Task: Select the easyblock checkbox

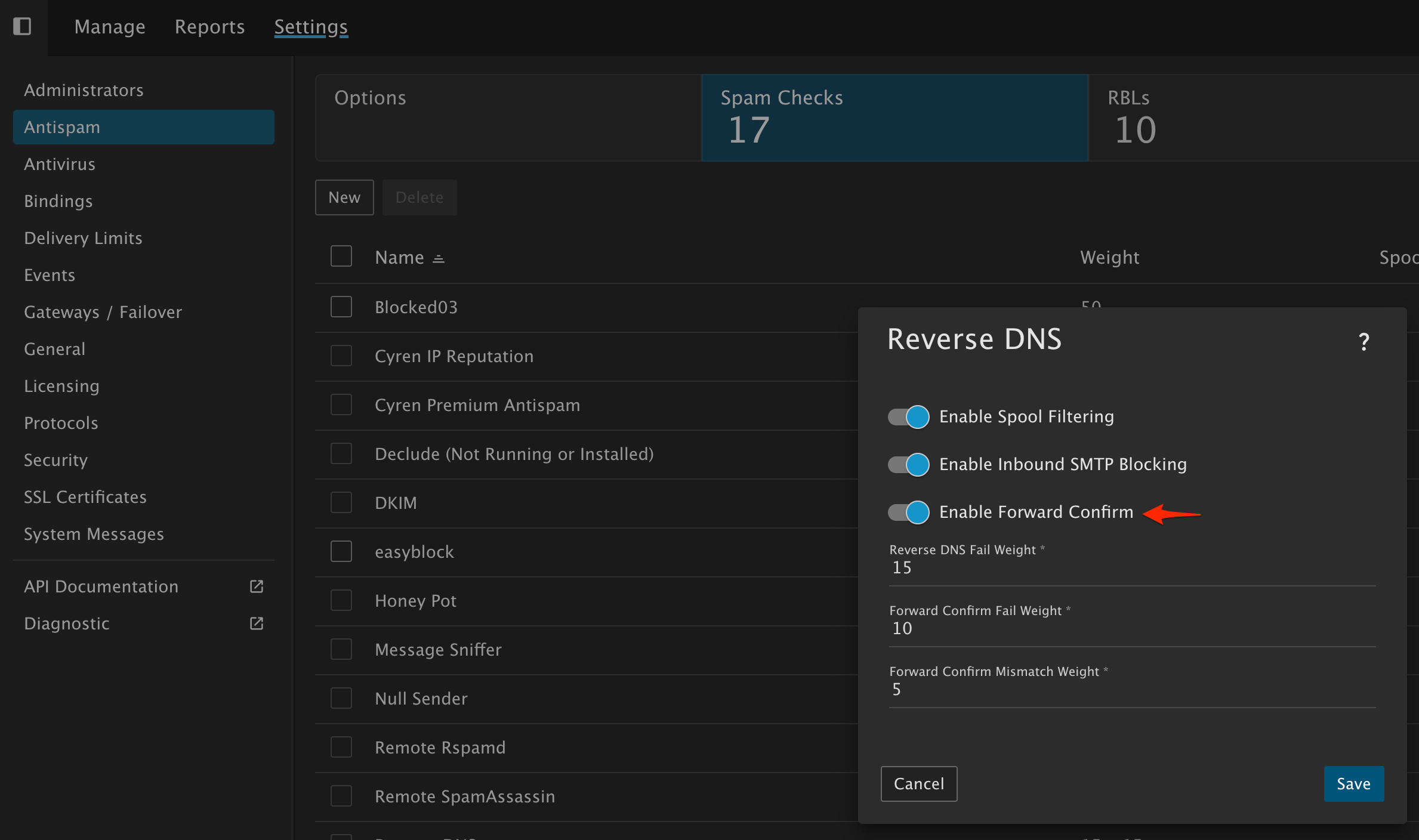Action: (x=341, y=551)
